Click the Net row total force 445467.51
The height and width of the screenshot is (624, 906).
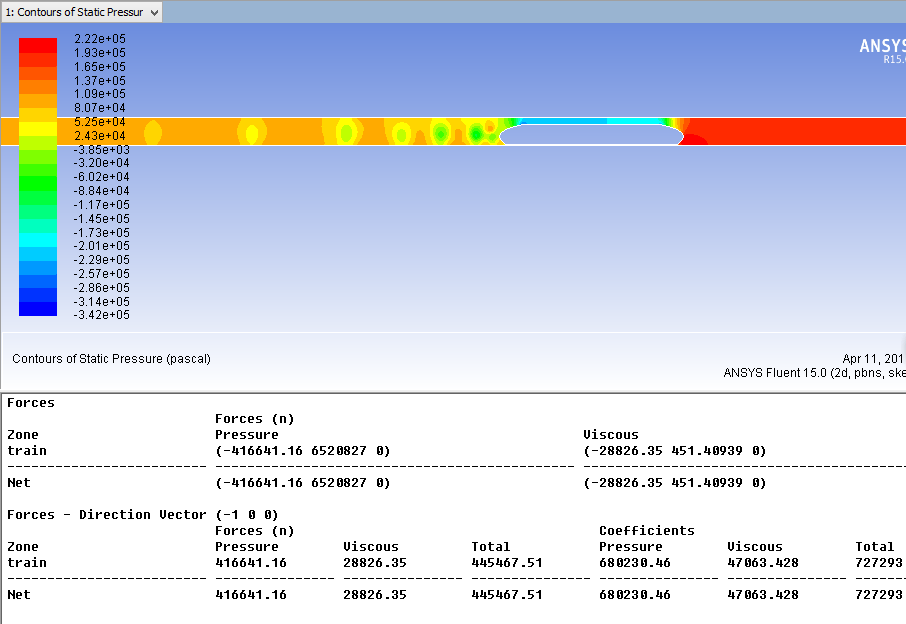pos(507,595)
